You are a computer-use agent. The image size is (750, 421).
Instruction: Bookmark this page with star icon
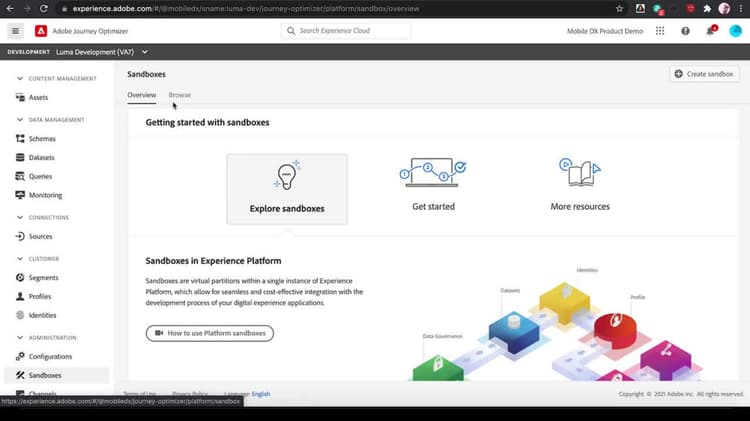(x=619, y=9)
